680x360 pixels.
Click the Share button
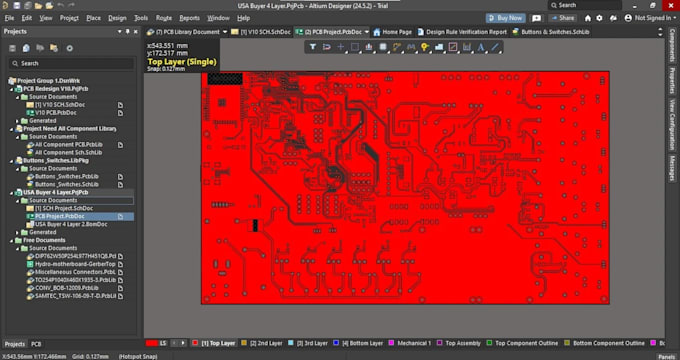click(562, 18)
